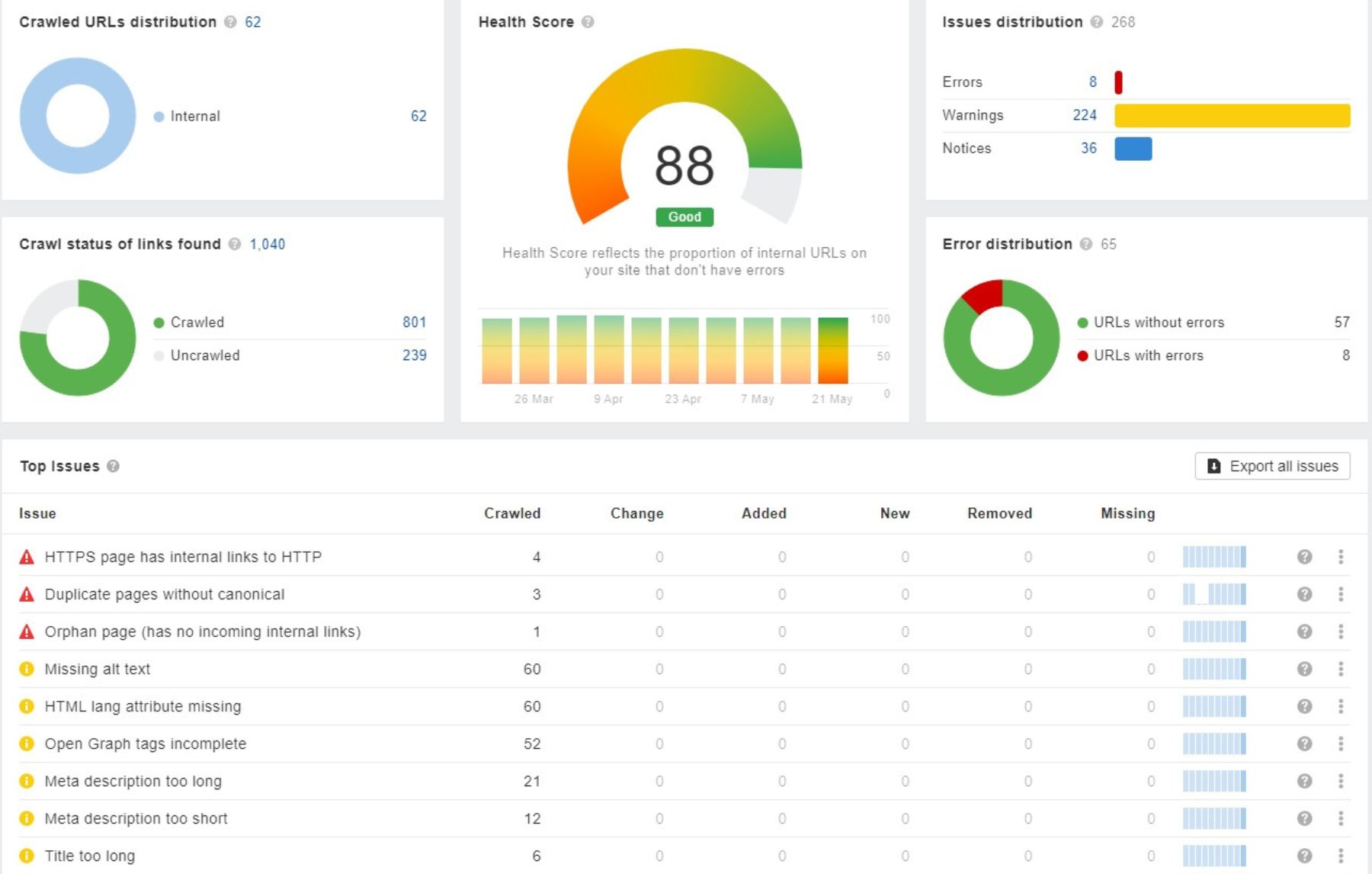Screen dimensions: 1372x874
Task: Open help for Duplicate pages without canonical row
Action: tap(1304, 594)
